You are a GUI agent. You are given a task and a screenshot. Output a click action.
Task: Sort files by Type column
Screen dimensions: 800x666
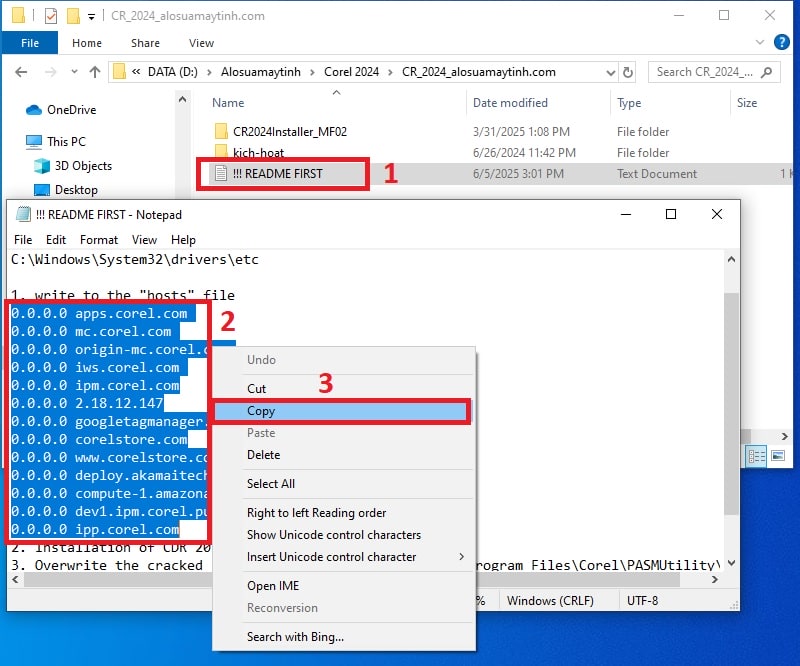[x=629, y=103]
